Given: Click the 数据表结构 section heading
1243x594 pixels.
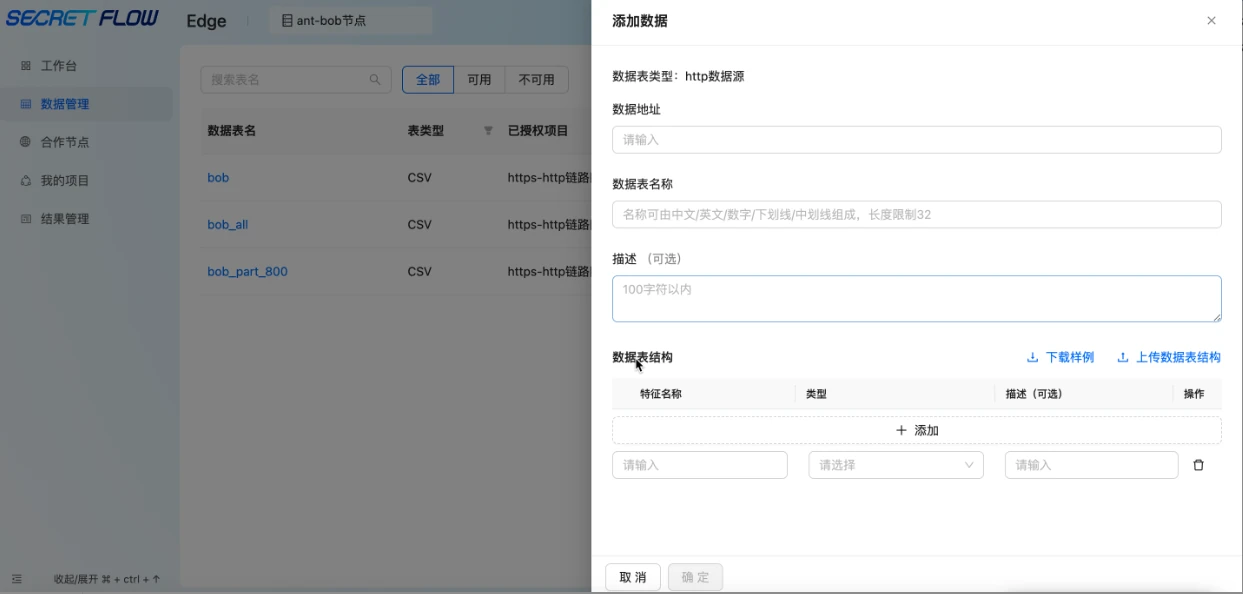Looking at the screenshot, I should pos(642,357).
